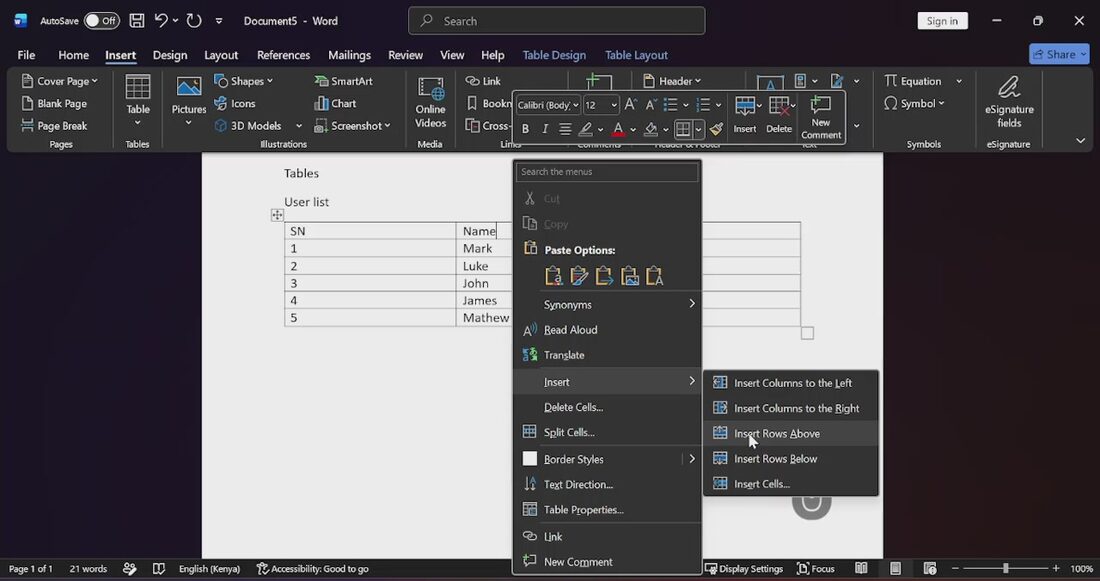Click the Insert table icon in mini toolbar
The height and width of the screenshot is (581, 1100).
pyautogui.click(x=745, y=114)
